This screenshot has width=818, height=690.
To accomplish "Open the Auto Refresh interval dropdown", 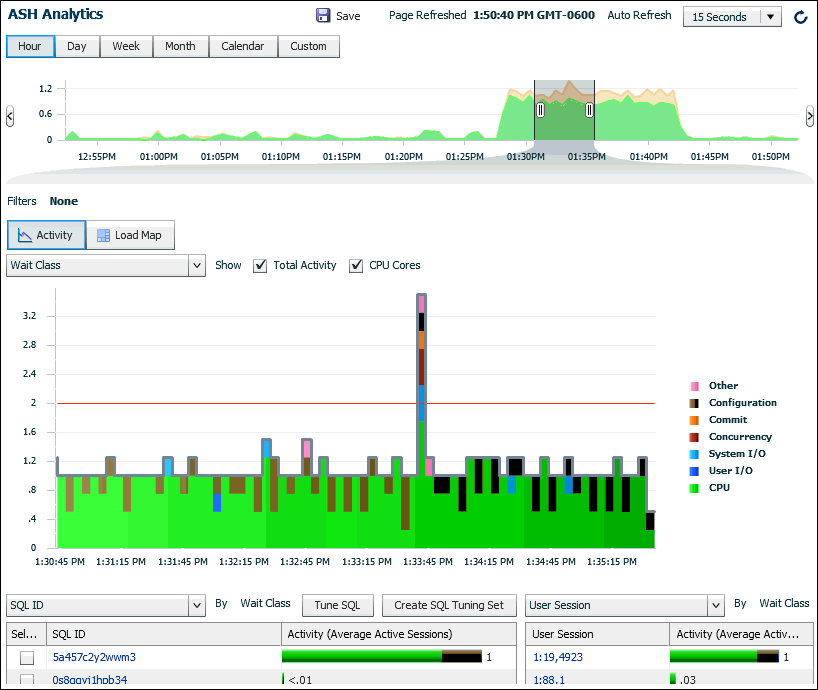I will [770, 17].
